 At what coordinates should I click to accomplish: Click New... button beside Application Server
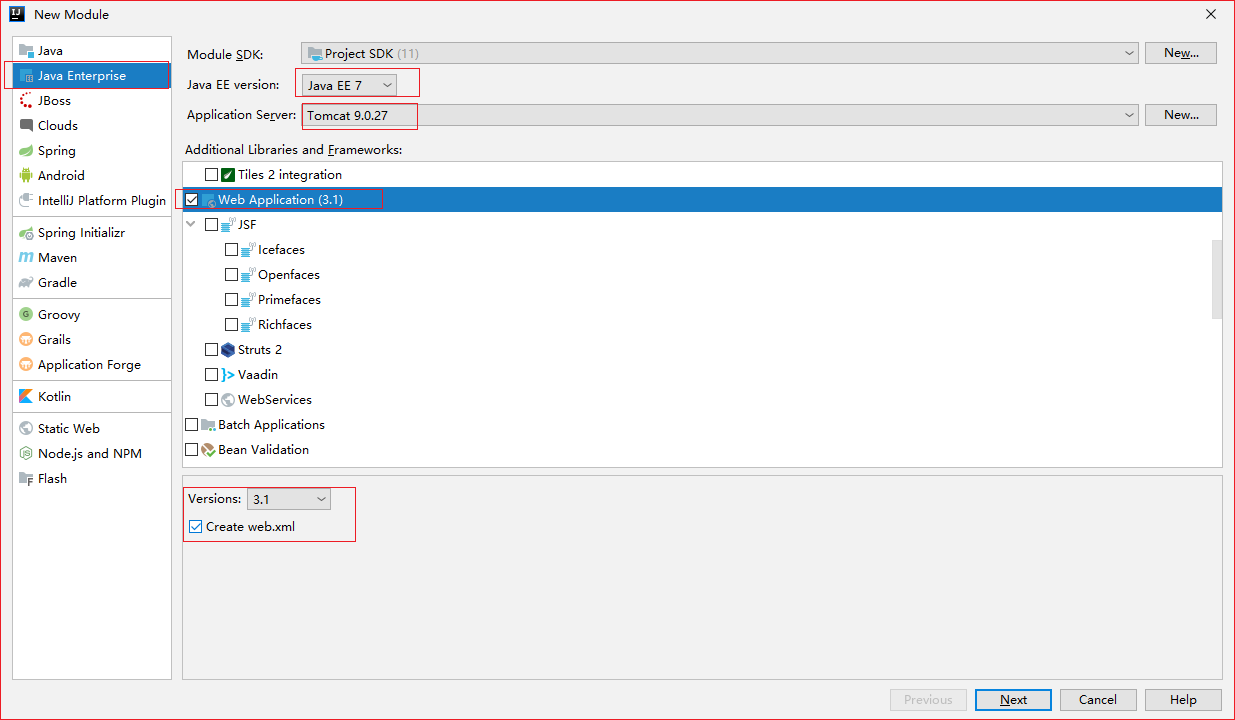1181,115
